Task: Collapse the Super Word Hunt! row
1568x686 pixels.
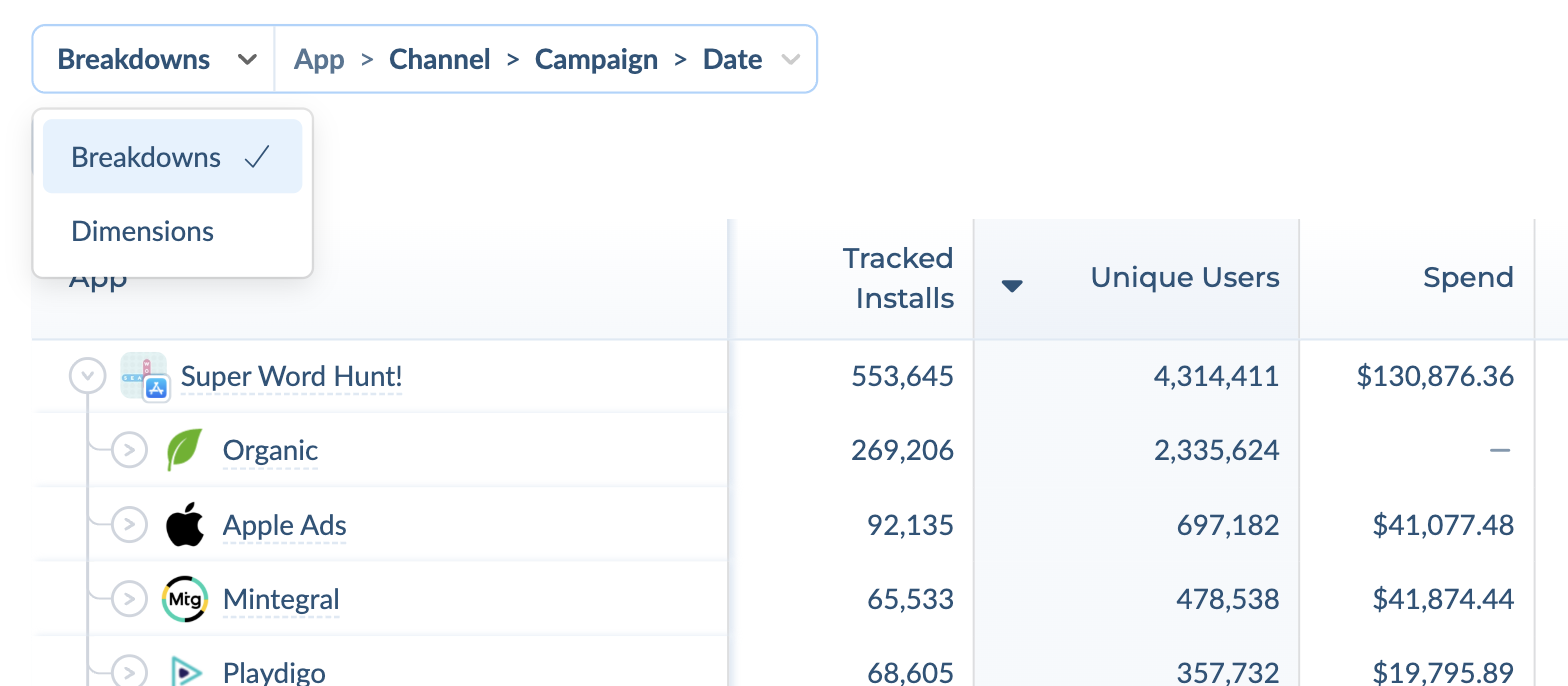Action: pos(87,376)
